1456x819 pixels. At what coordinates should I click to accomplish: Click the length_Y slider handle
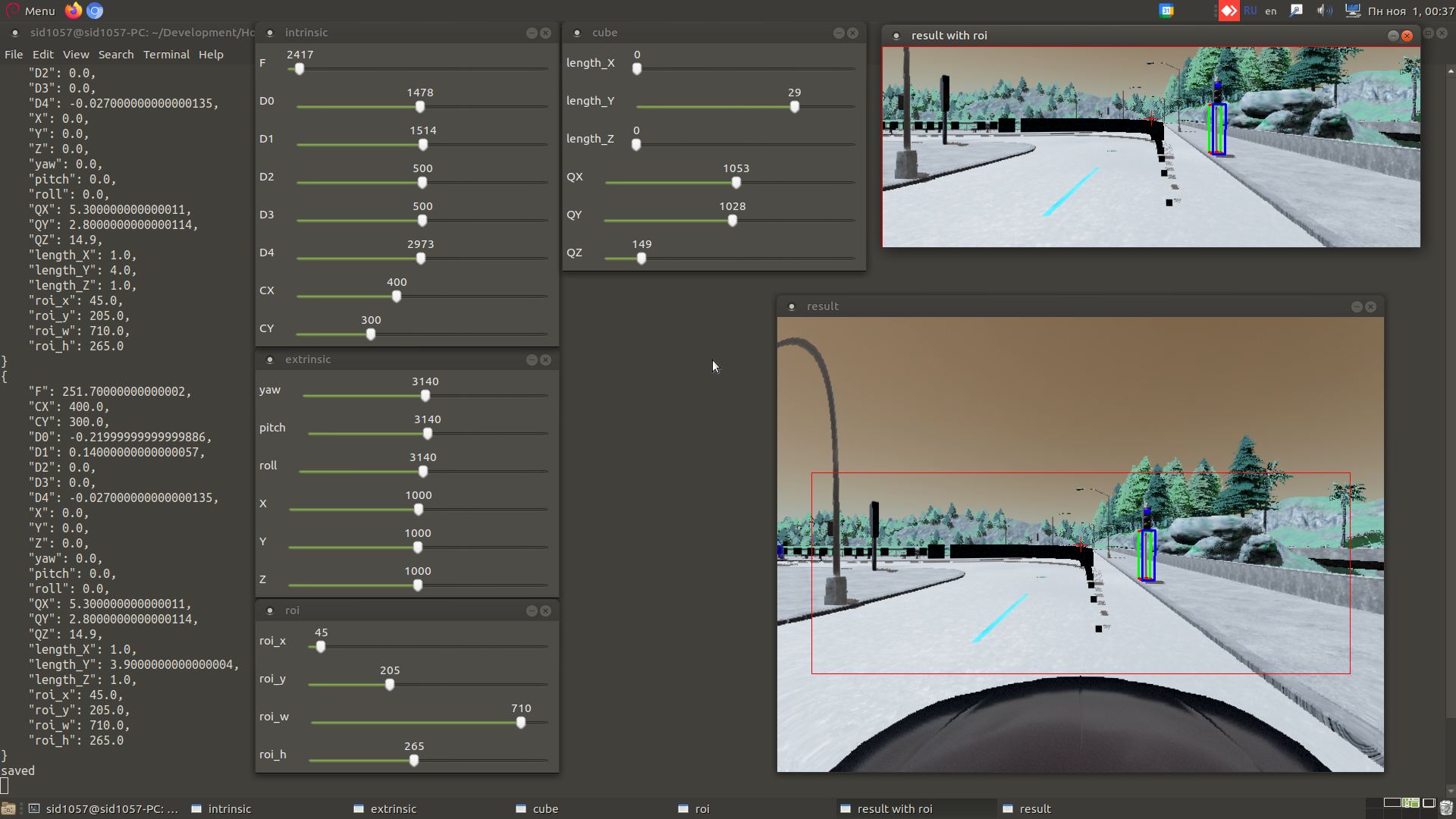[795, 107]
